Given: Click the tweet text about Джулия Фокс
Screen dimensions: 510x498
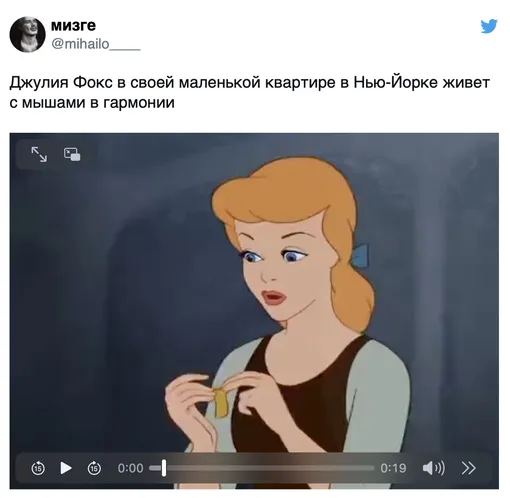Looking at the screenshot, I should pos(250,92).
